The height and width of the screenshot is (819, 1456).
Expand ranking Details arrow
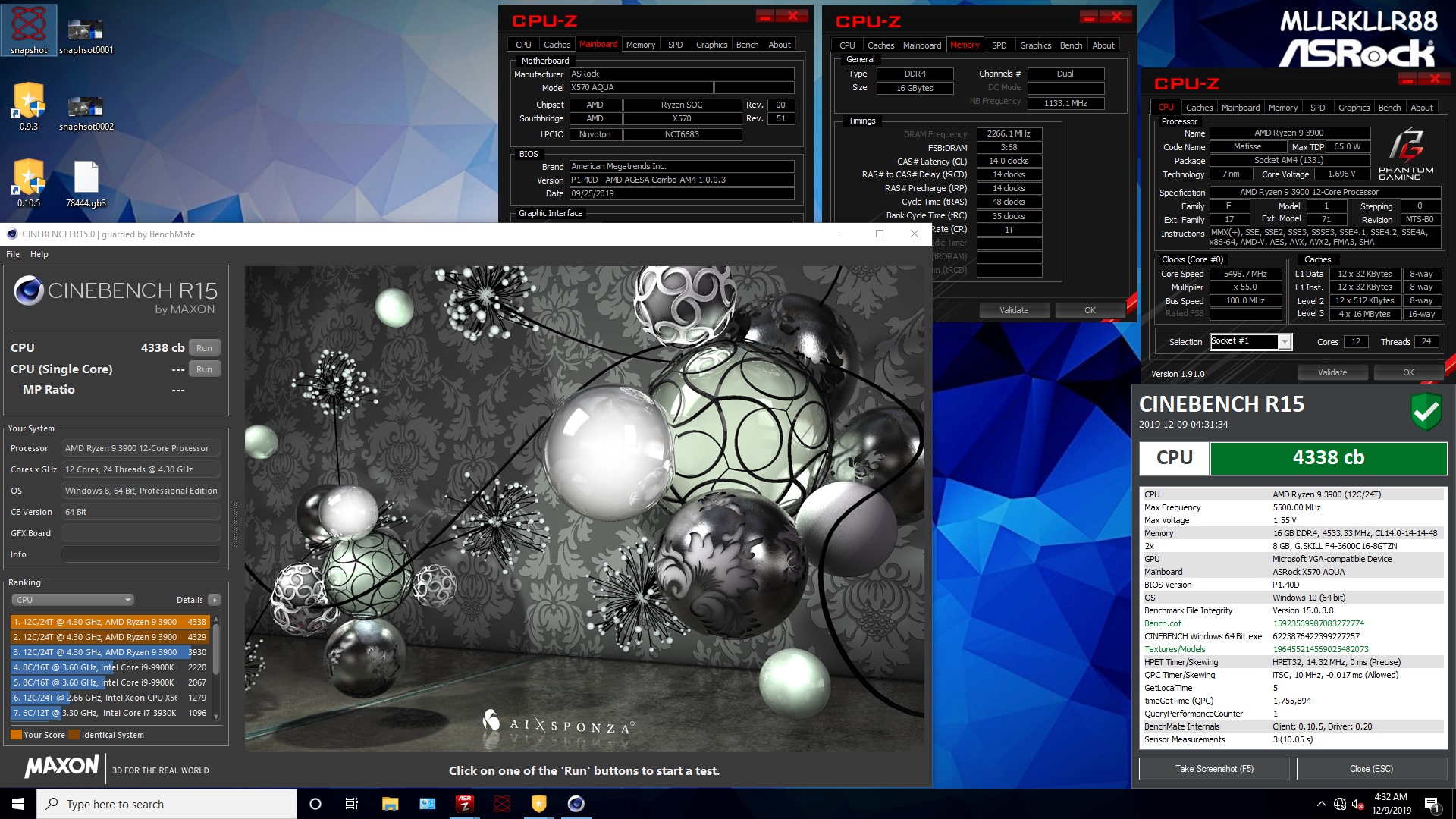(215, 600)
